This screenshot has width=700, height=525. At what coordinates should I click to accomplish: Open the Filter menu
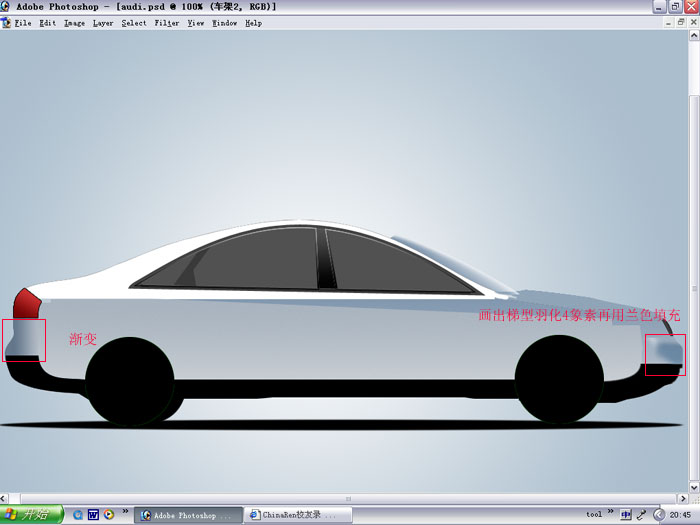[x=167, y=23]
